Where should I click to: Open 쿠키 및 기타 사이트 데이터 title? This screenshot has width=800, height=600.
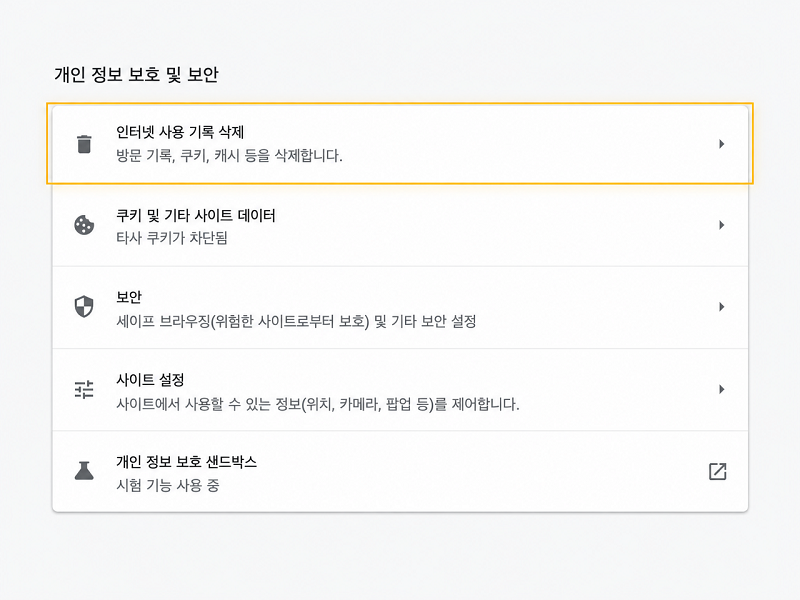196,215
